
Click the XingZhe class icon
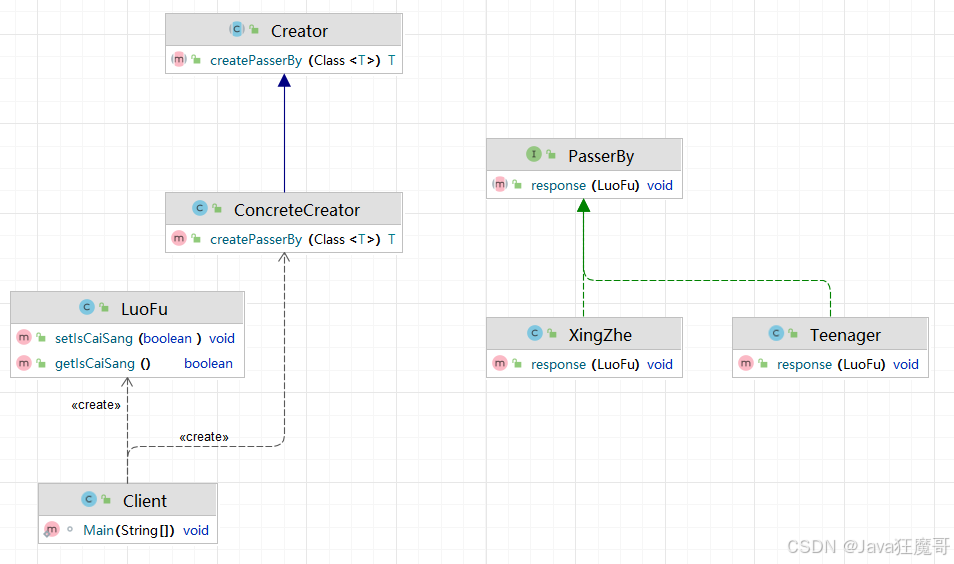(x=535, y=333)
